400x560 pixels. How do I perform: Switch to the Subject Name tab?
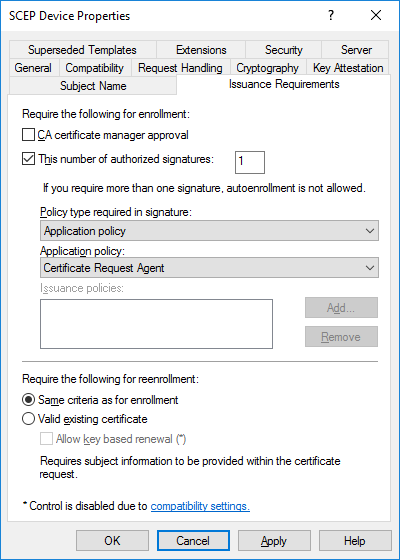93,86
